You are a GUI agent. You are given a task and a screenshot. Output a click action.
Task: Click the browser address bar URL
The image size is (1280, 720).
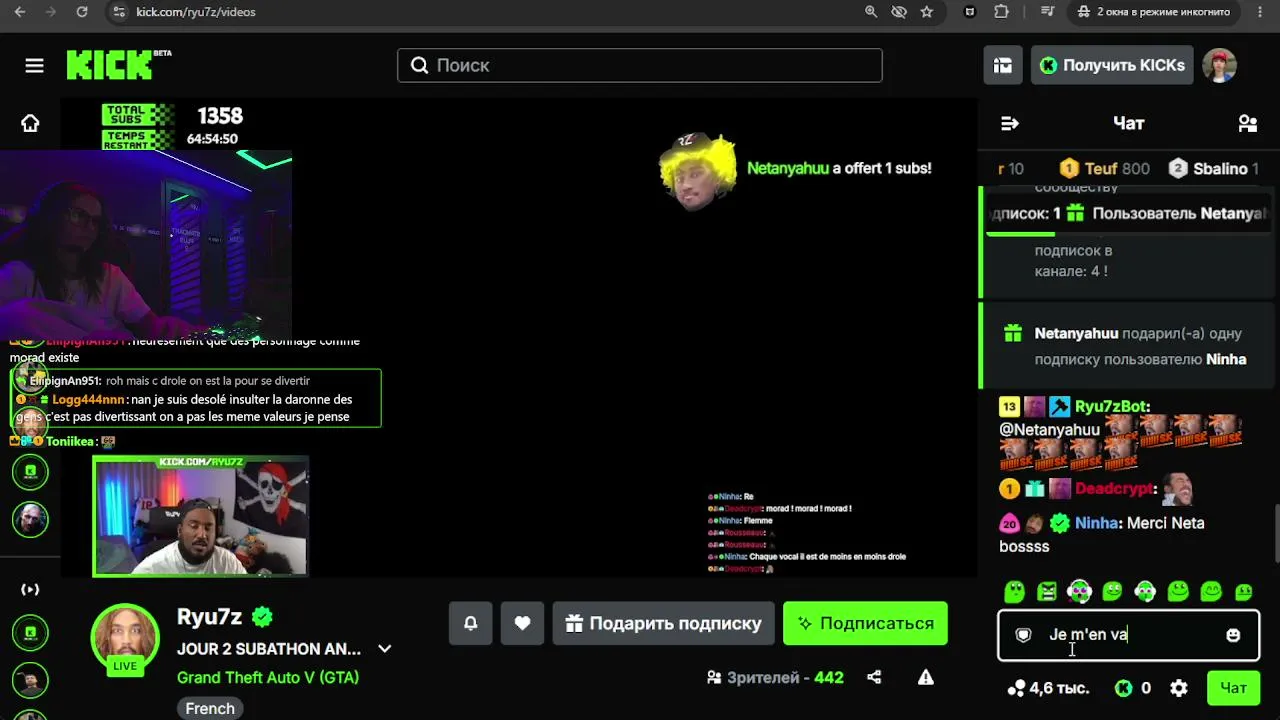pos(196,12)
